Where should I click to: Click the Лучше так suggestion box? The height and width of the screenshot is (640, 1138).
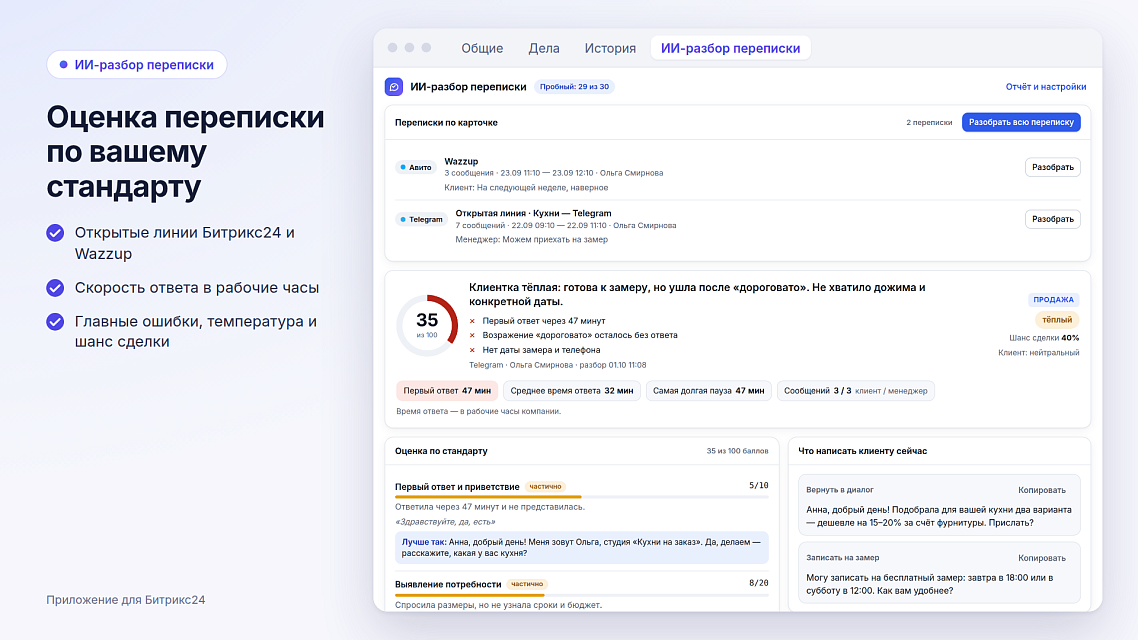pos(581,547)
